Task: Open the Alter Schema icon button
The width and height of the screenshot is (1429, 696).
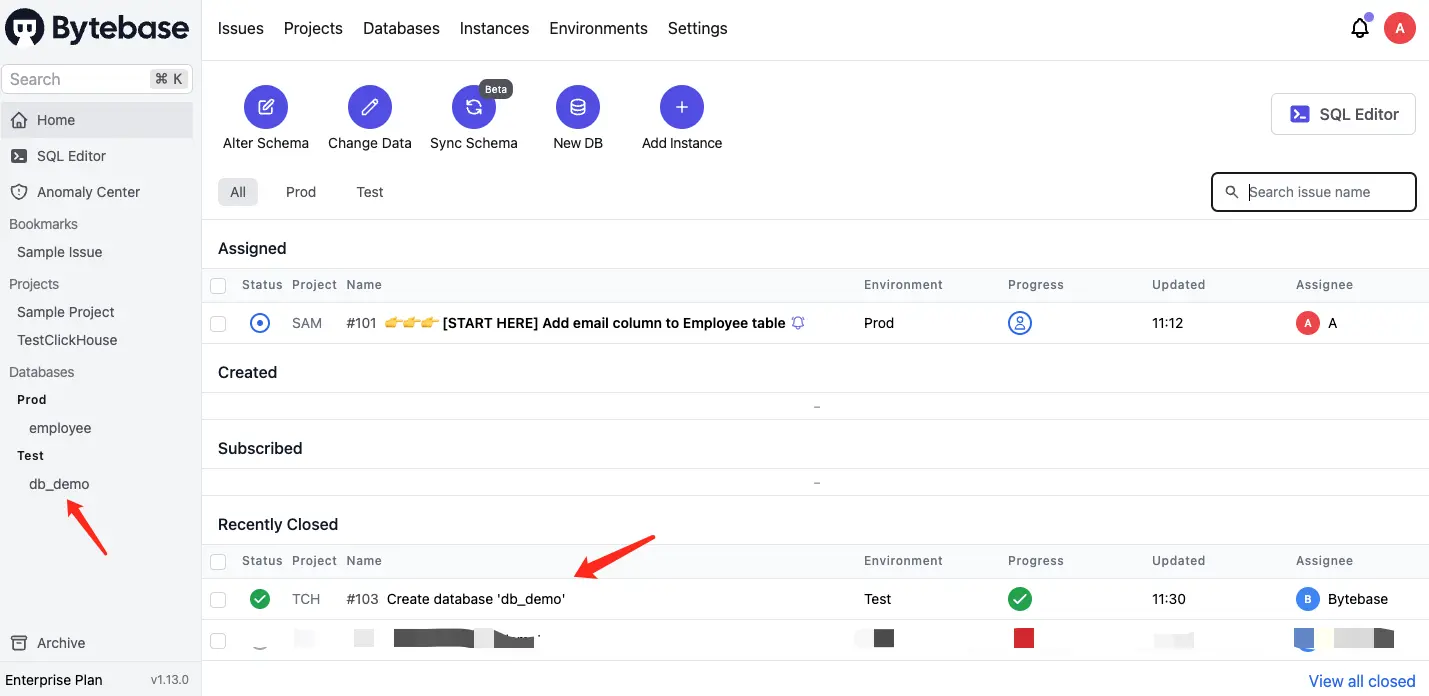Action: [x=266, y=107]
